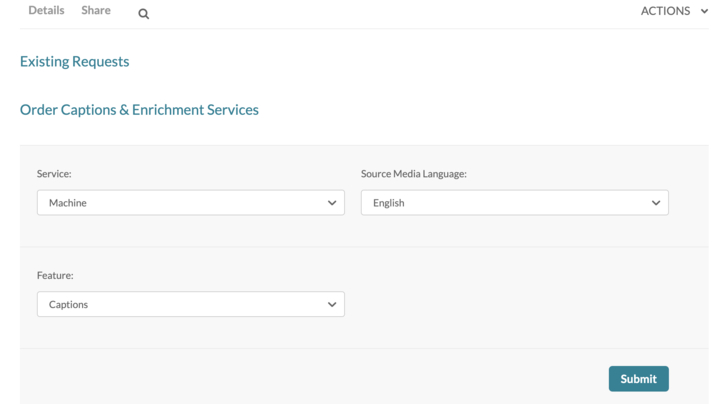The width and height of the screenshot is (719, 404).
Task: Click the selected 'Captions' value text
Action: (x=68, y=305)
